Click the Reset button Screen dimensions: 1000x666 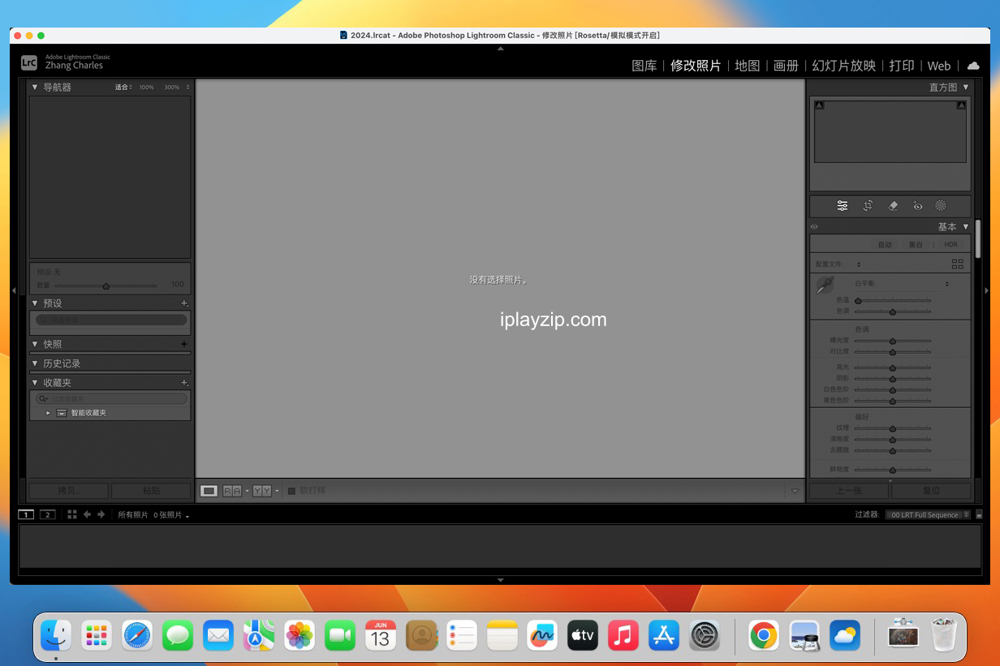click(931, 491)
